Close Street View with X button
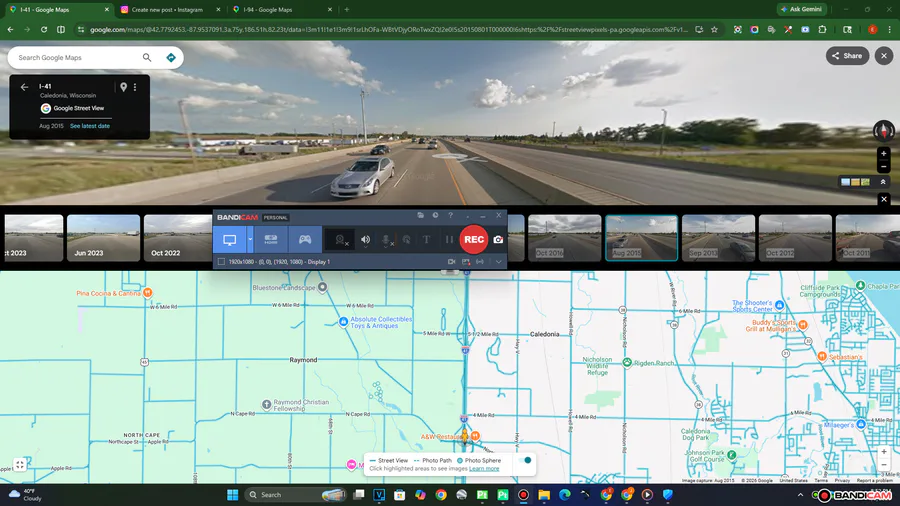This screenshot has height=506, width=900. point(884,56)
